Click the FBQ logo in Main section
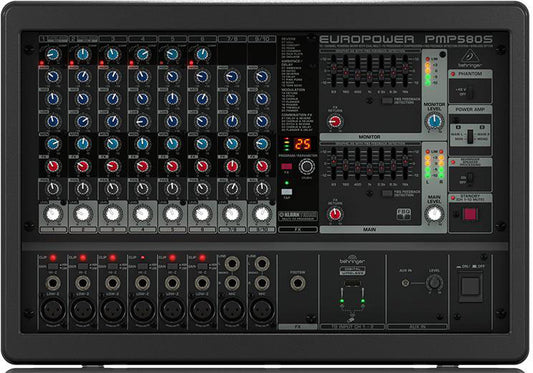 pos(403,214)
